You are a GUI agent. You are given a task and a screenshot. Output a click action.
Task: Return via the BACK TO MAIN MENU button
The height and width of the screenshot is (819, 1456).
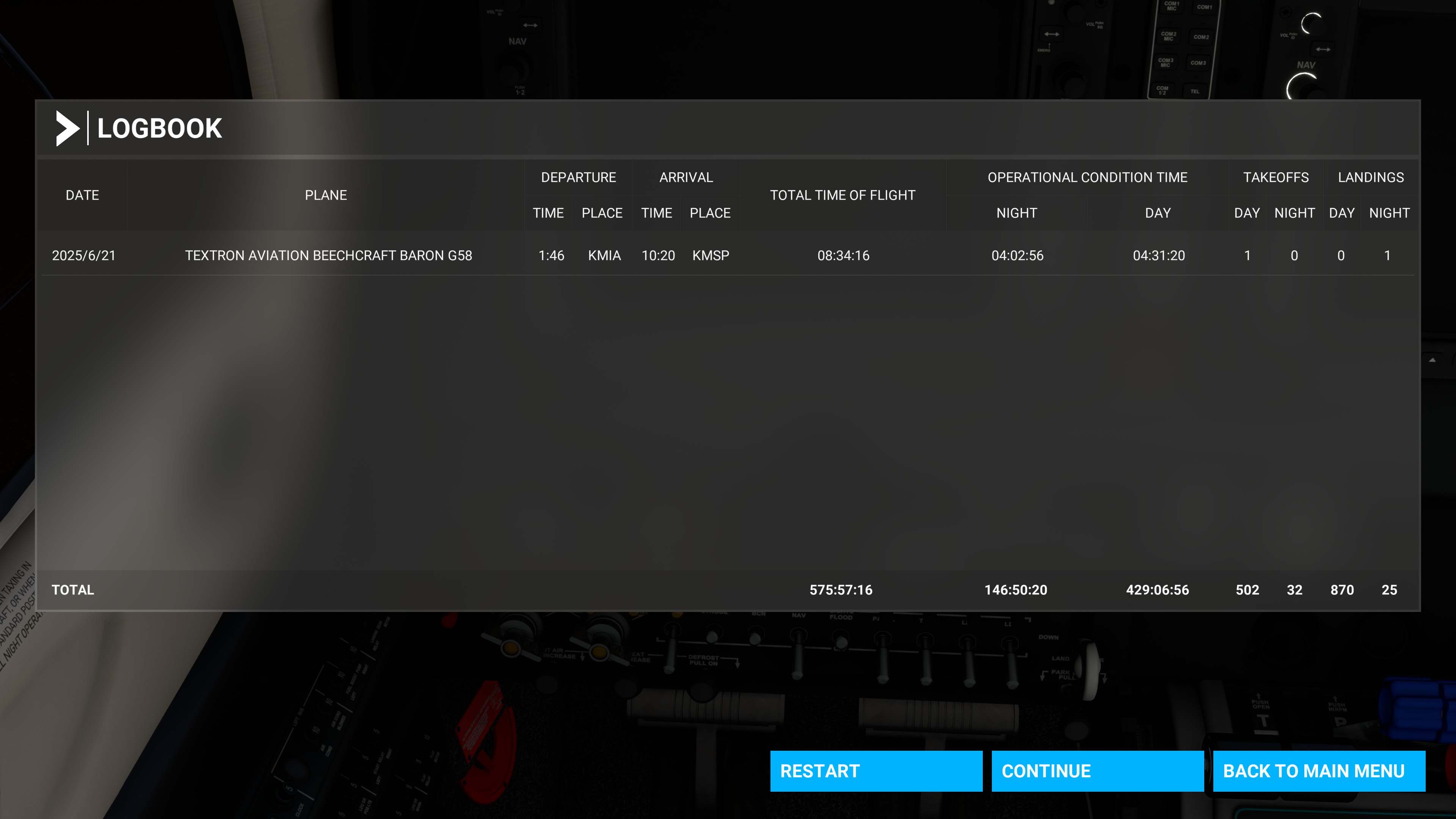coord(1319,771)
